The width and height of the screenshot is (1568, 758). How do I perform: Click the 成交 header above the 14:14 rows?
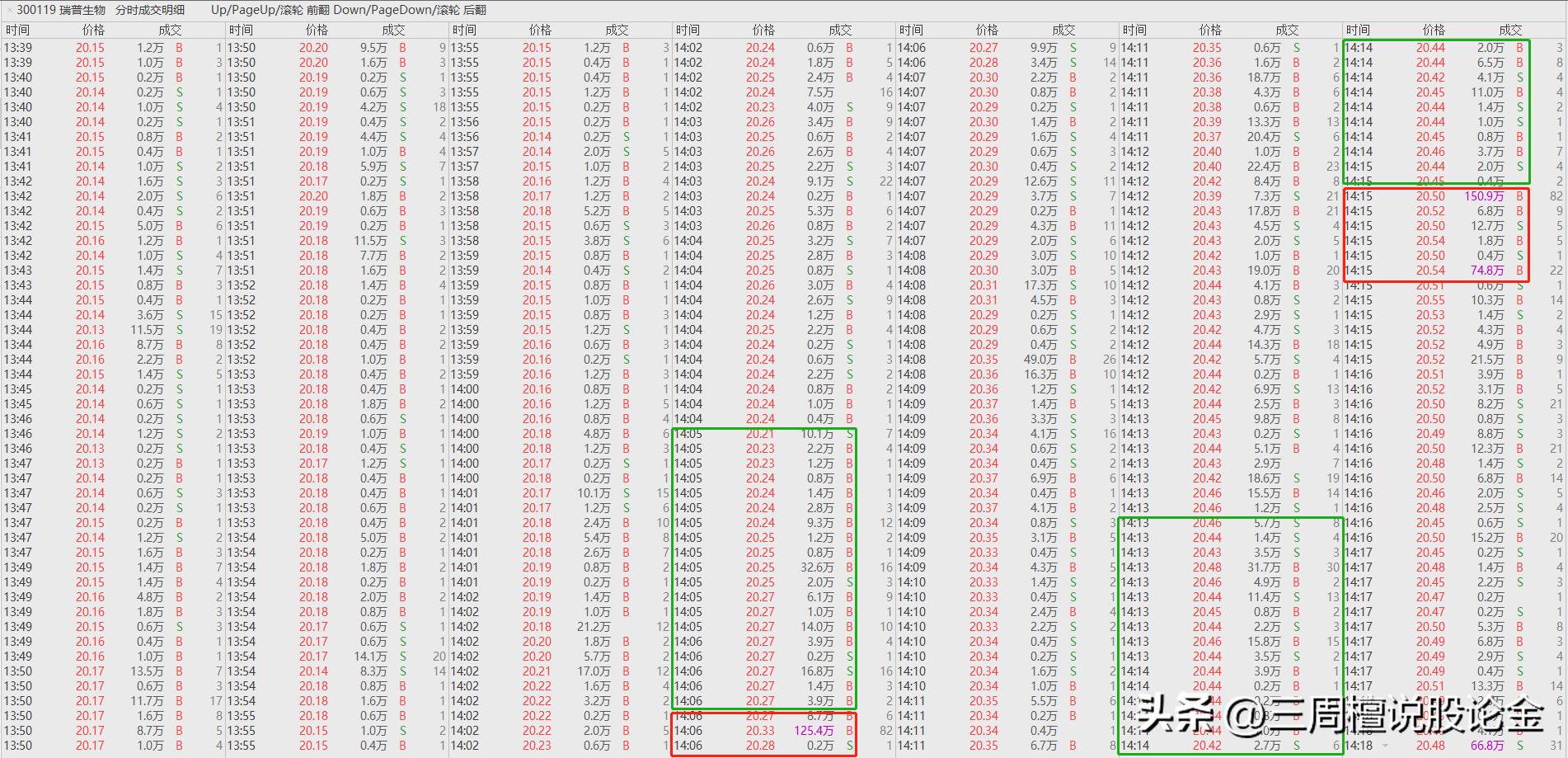click(x=1510, y=30)
